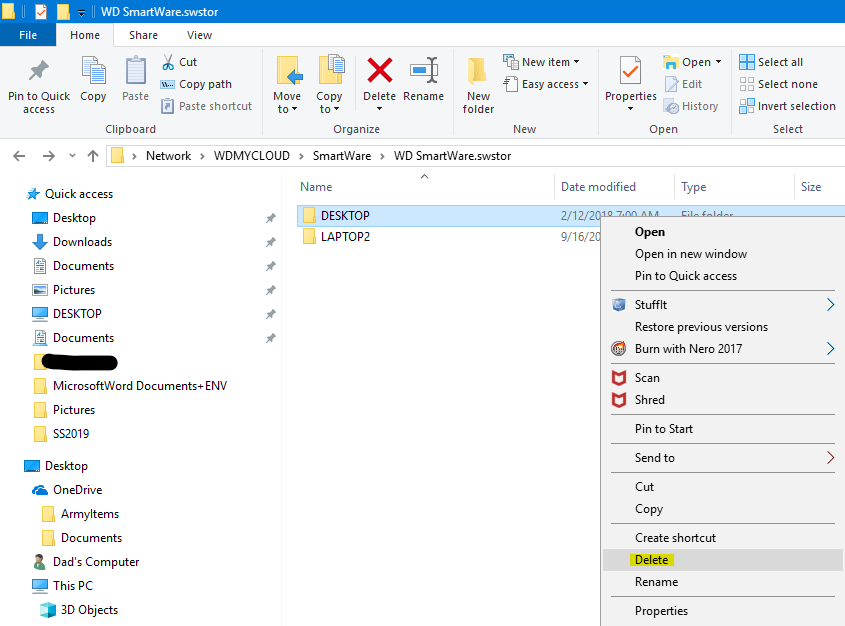Viewport: 845px width, 626px height.
Task: Click the Nero flame icon in context menu
Action: pyautogui.click(x=619, y=349)
